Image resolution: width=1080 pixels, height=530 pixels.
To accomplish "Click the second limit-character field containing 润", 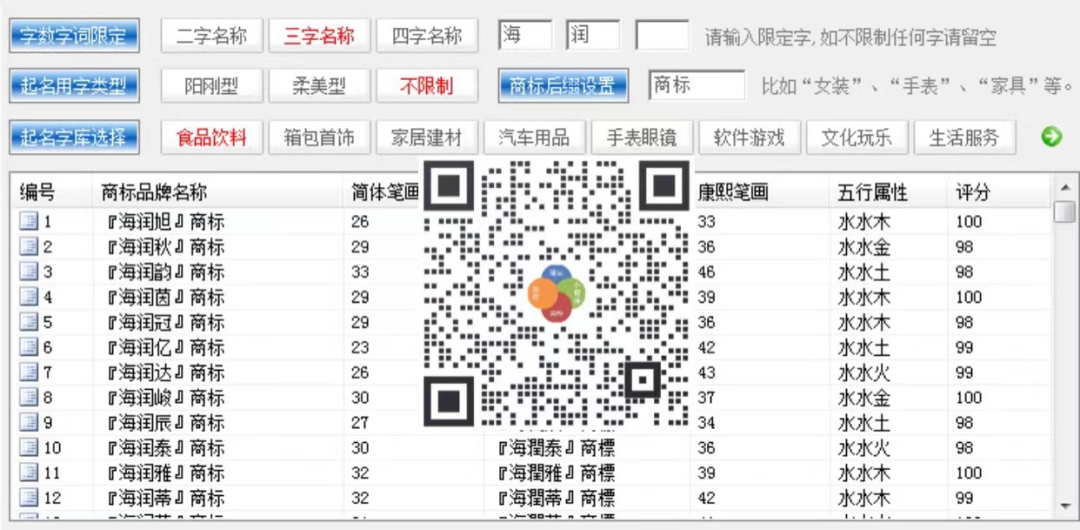I will click(x=593, y=35).
